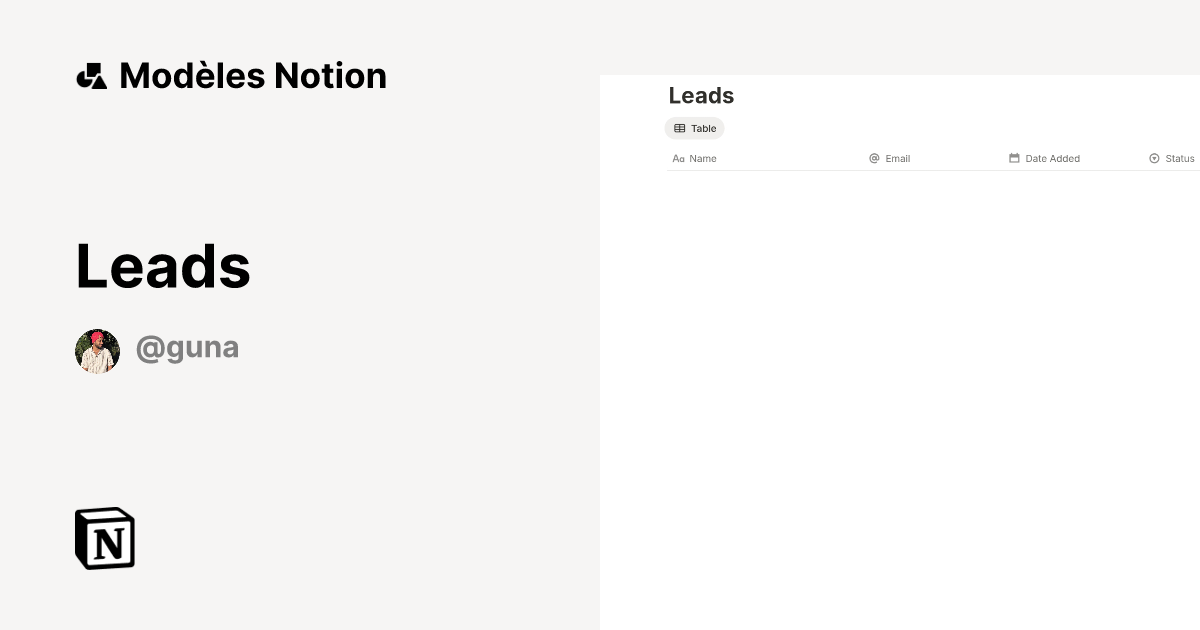This screenshot has height=630, width=1200.
Task: Open the Name column property menu
Action: coord(703,158)
